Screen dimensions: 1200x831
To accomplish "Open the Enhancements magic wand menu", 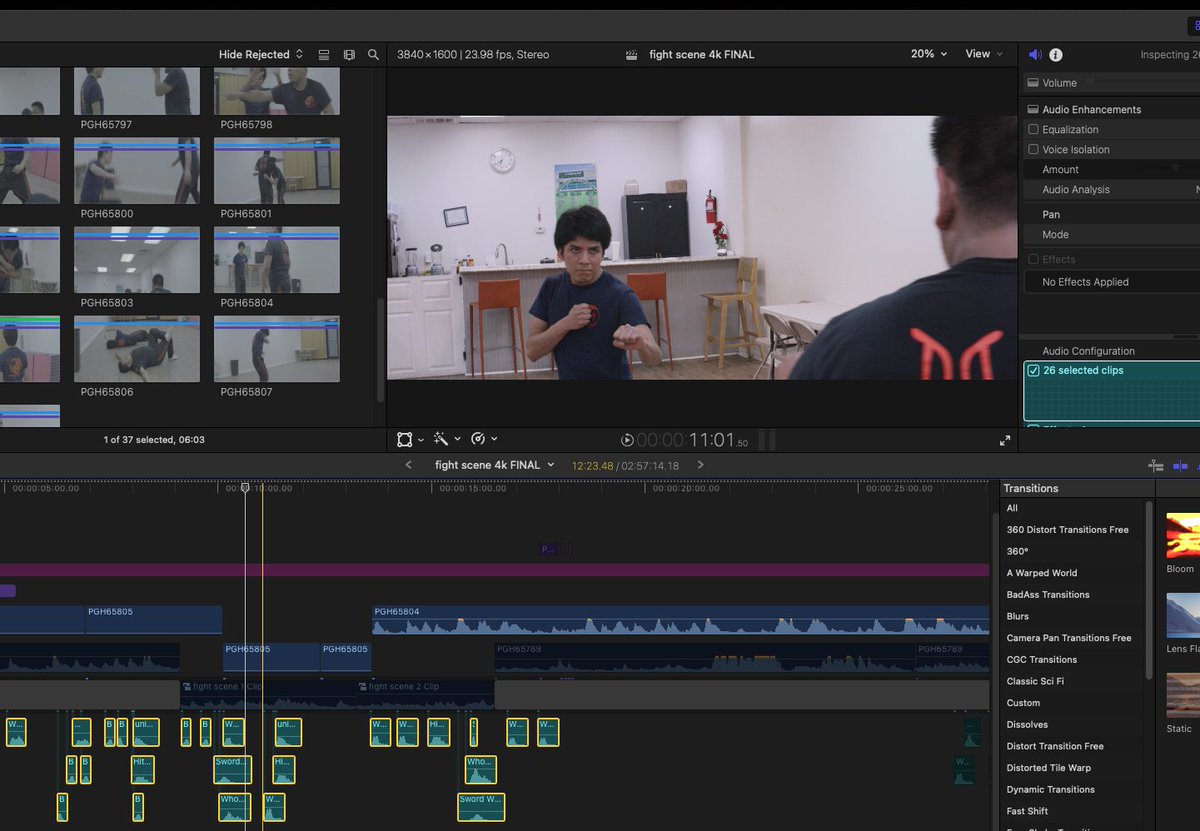I will pyautogui.click(x=441, y=439).
